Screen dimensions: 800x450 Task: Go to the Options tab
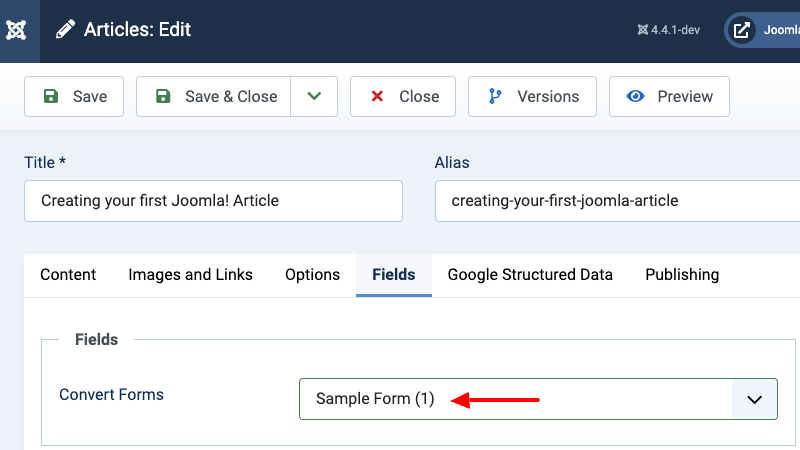pyautogui.click(x=312, y=274)
